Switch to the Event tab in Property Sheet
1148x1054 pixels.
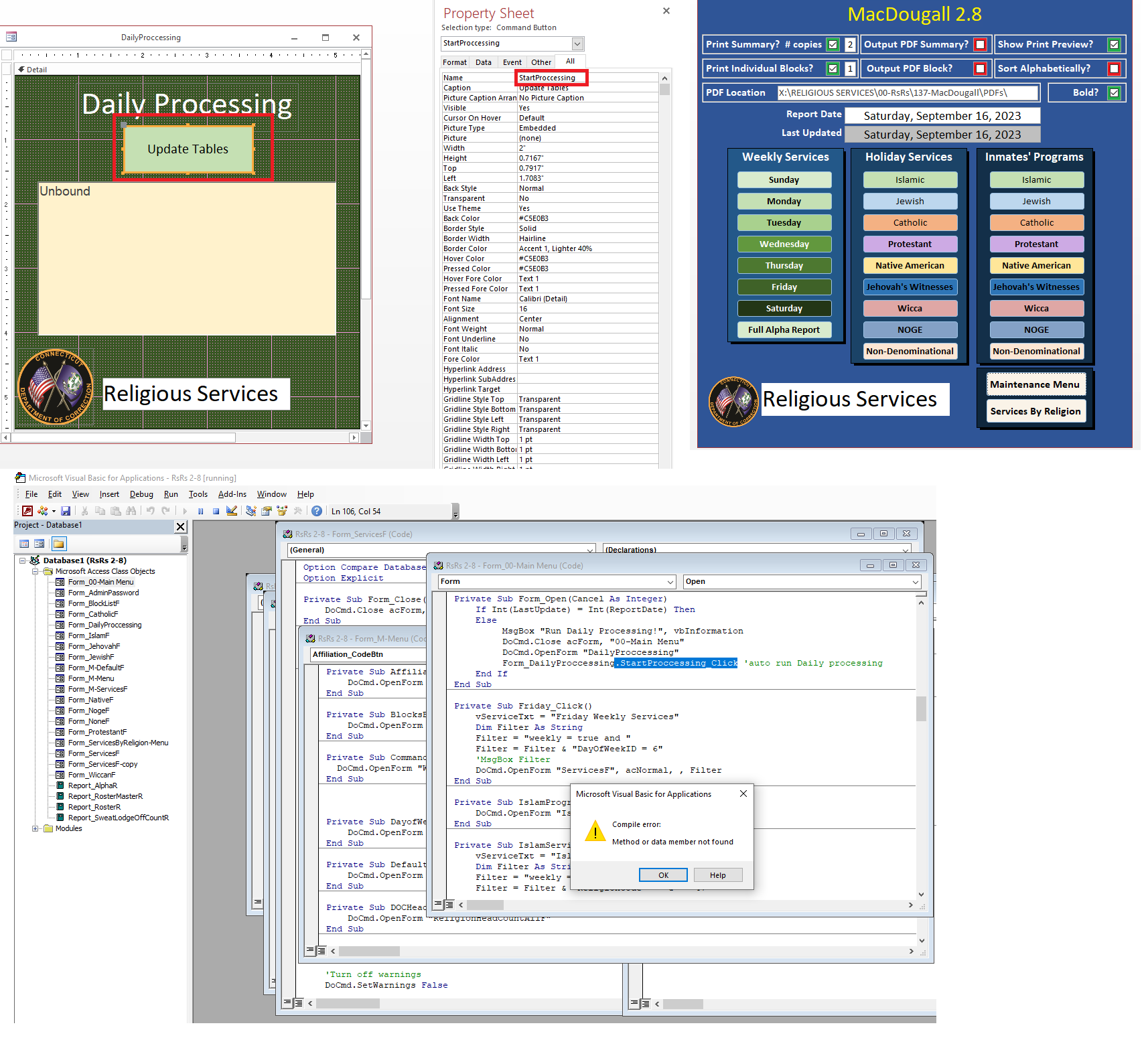[512, 62]
